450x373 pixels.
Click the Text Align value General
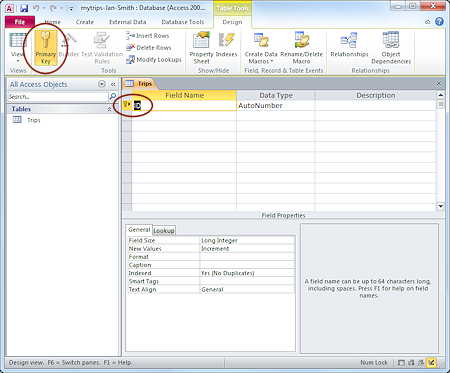coord(247,289)
